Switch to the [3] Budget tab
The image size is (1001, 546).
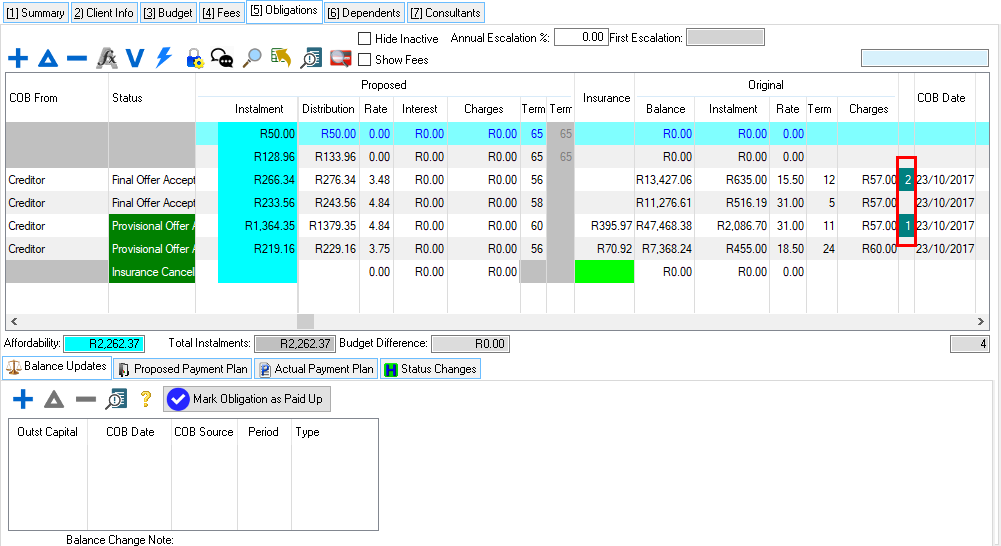click(x=168, y=13)
